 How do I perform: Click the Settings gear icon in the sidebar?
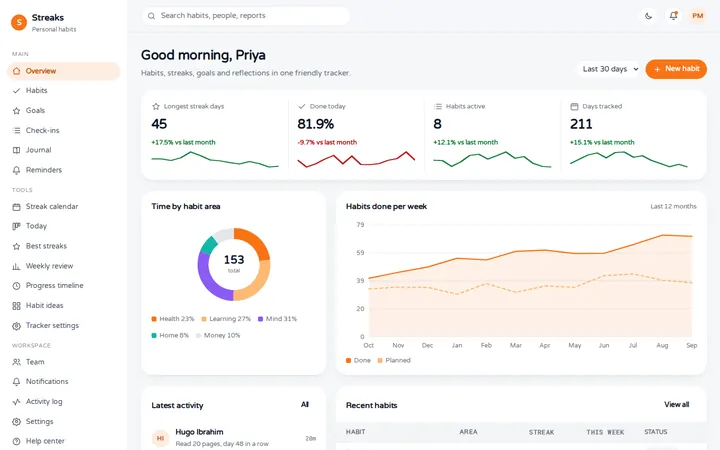pyautogui.click(x=17, y=422)
